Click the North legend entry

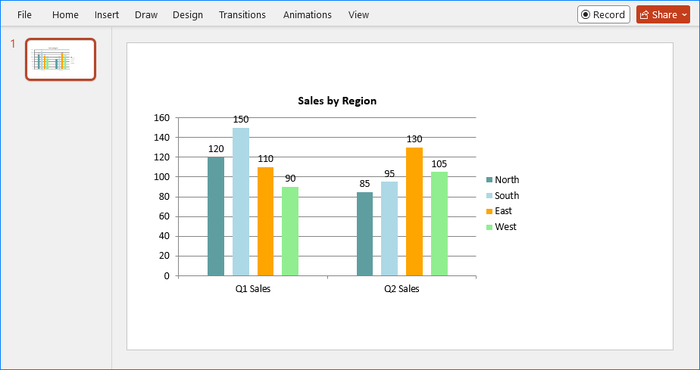click(503, 180)
